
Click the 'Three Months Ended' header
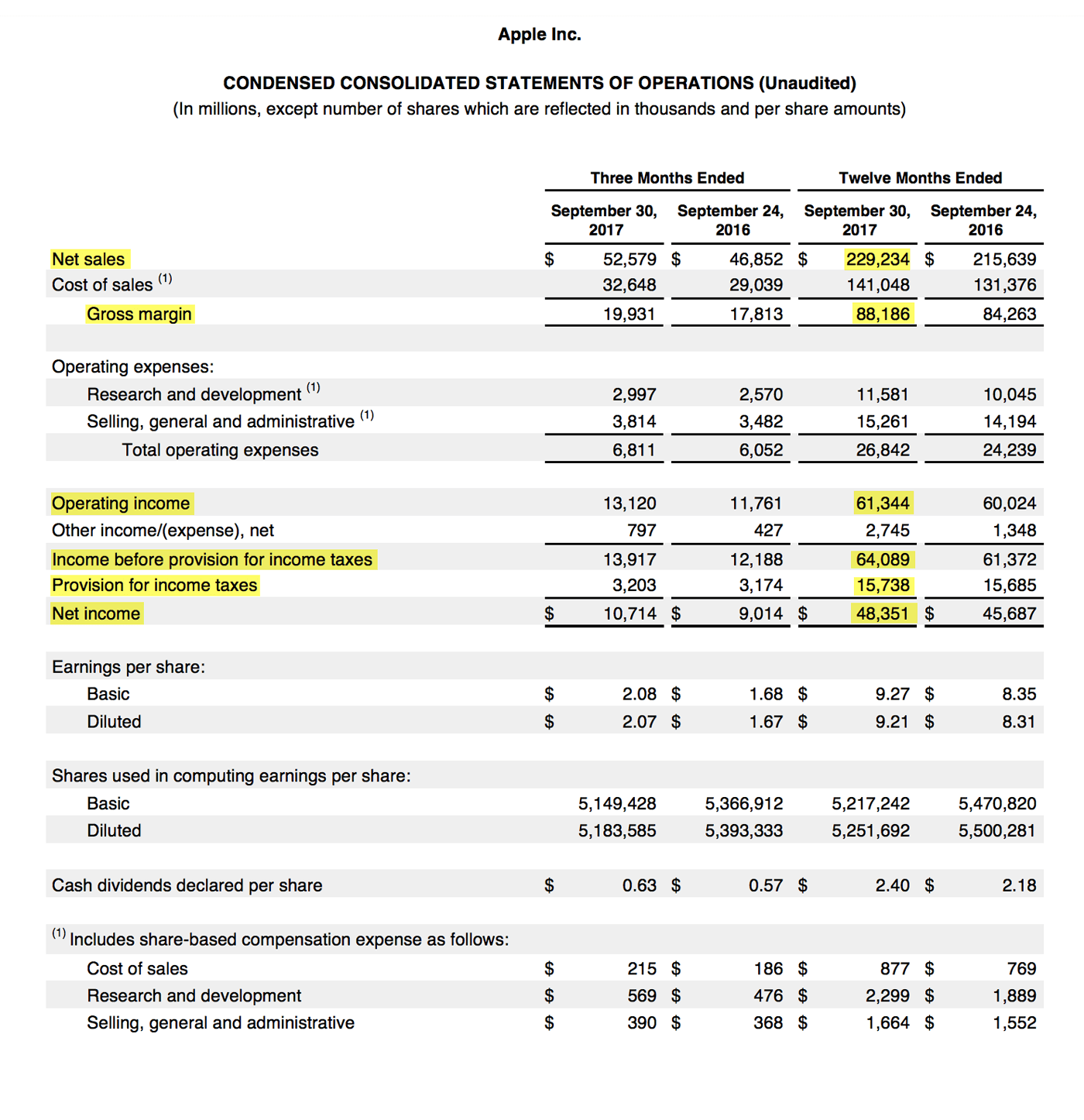tap(667, 178)
